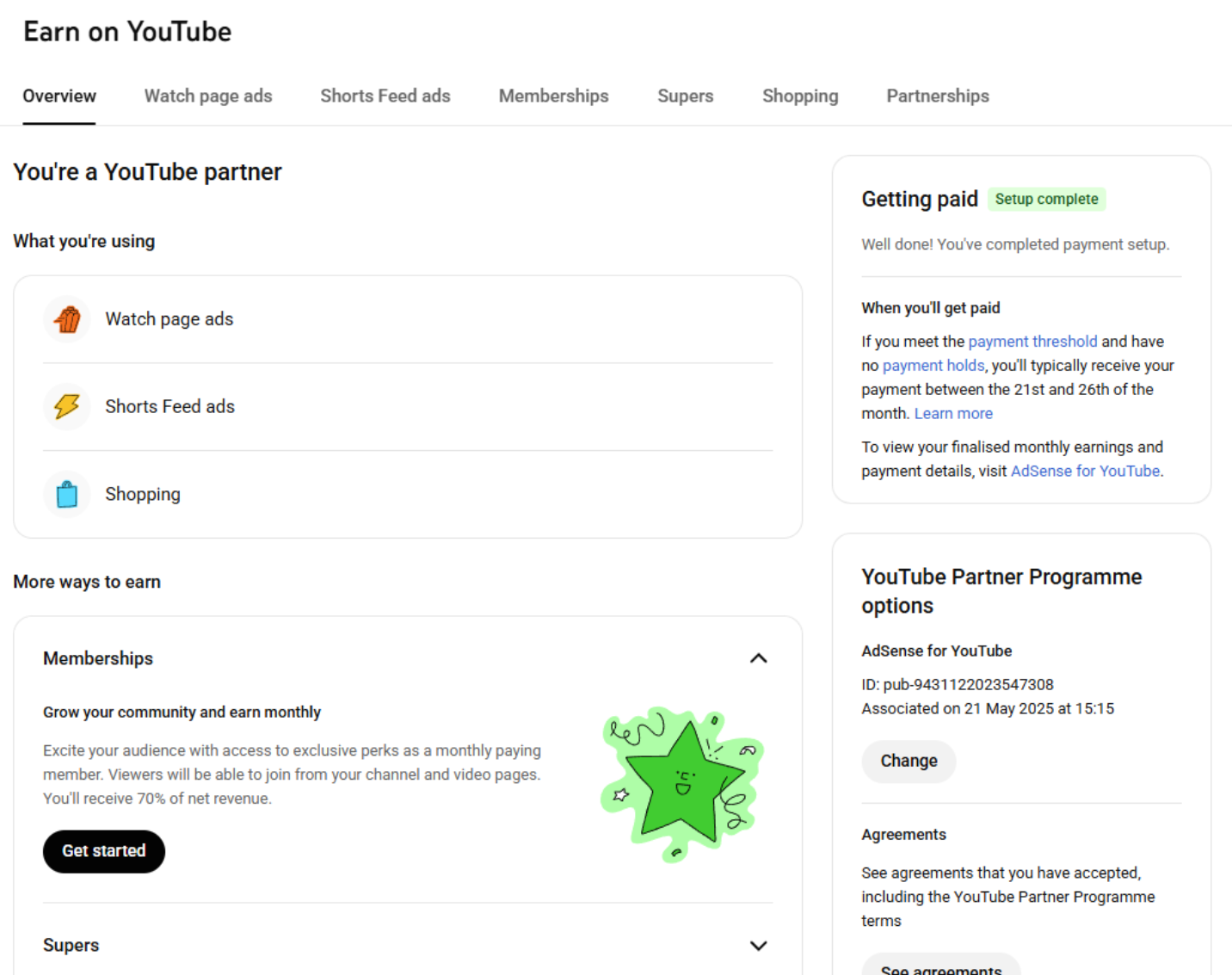Open the payment threshold link

(x=1032, y=342)
